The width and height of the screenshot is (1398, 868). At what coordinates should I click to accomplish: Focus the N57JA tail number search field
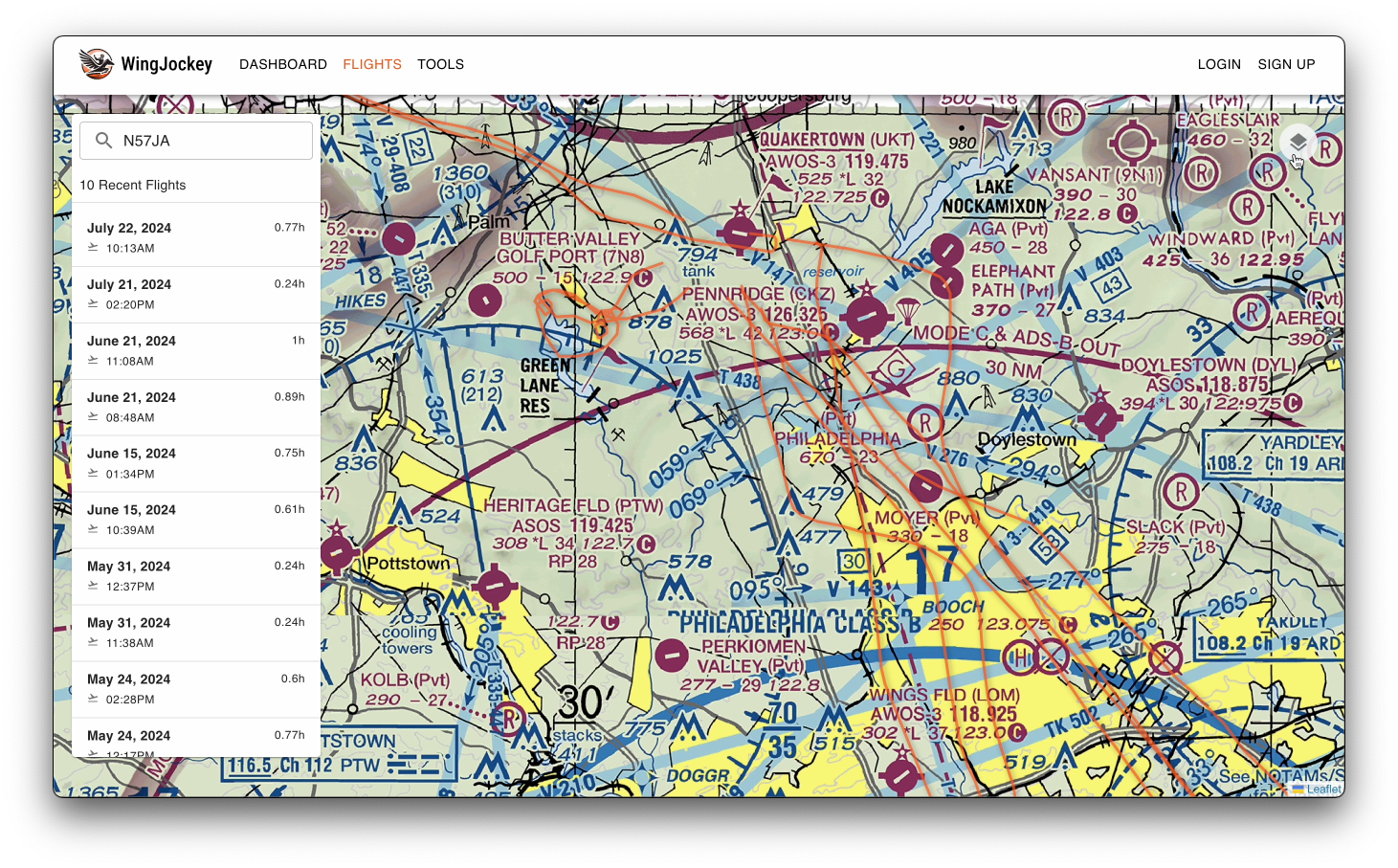(196, 141)
